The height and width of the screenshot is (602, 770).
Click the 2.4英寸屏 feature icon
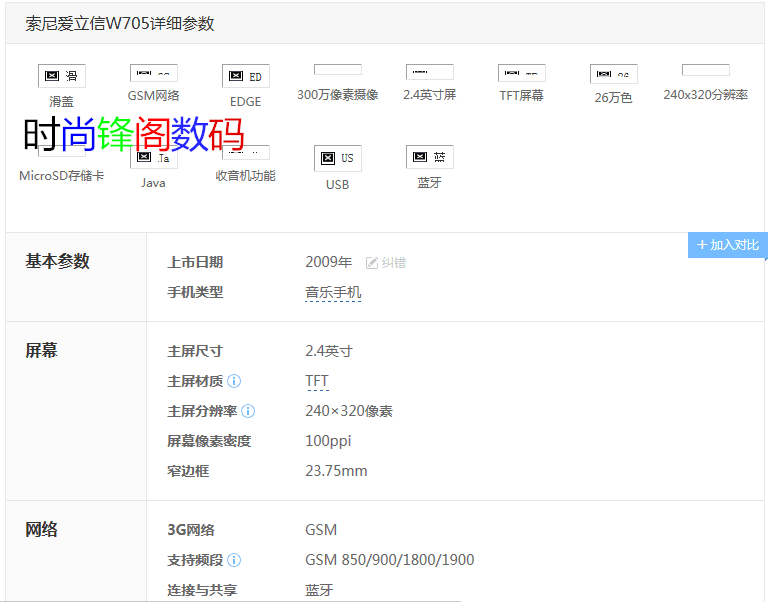(x=430, y=72)
